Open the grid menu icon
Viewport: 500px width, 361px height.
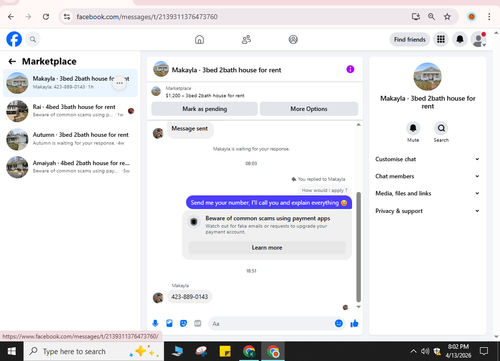coord(441,39)
